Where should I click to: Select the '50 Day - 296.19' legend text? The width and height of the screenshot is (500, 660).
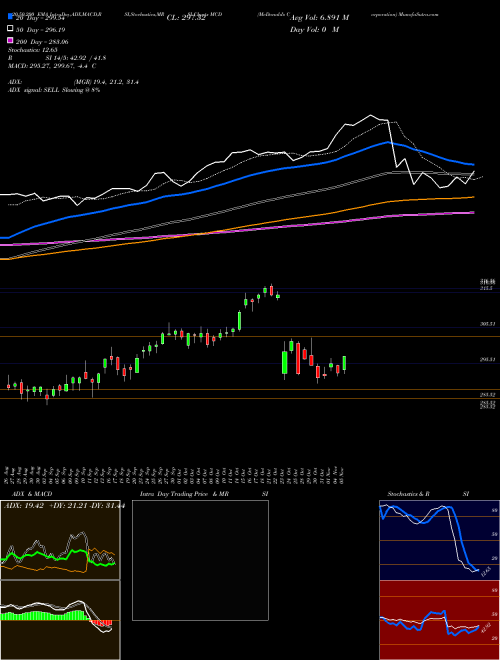point(40,30)
